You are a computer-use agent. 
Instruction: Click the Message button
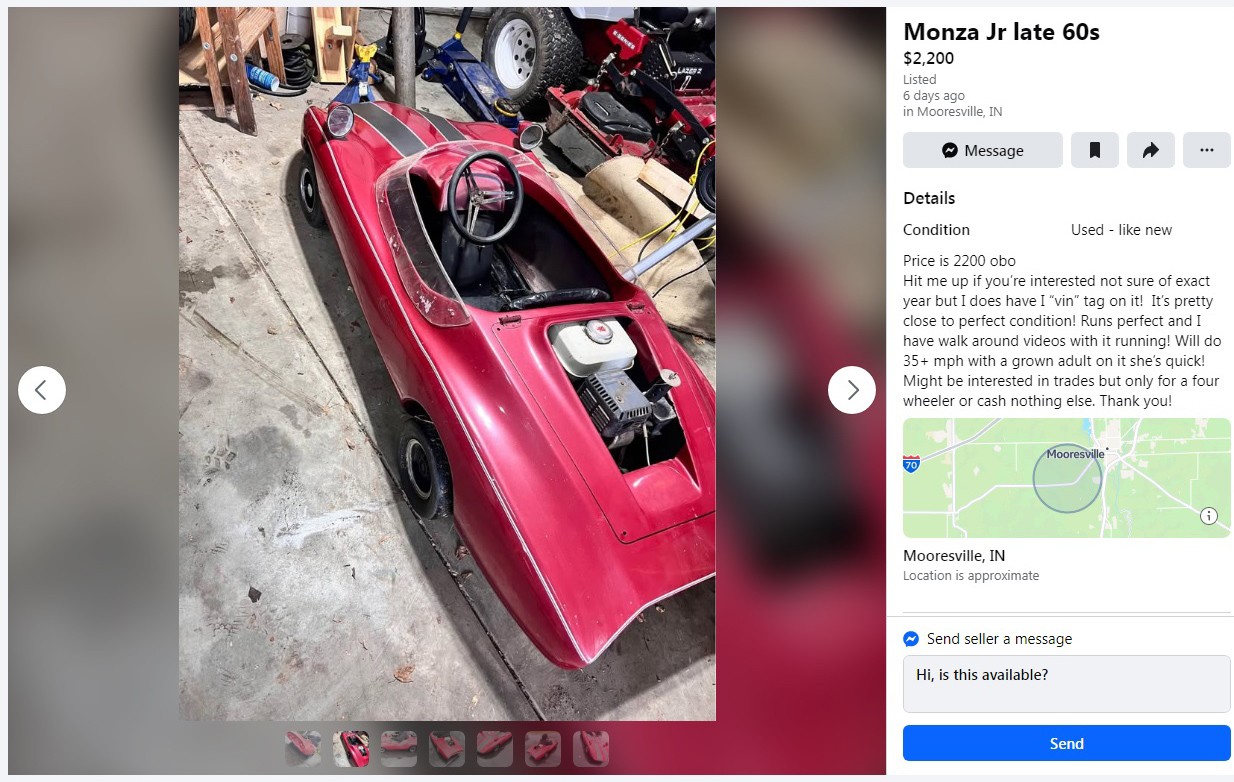coord(982,150)
